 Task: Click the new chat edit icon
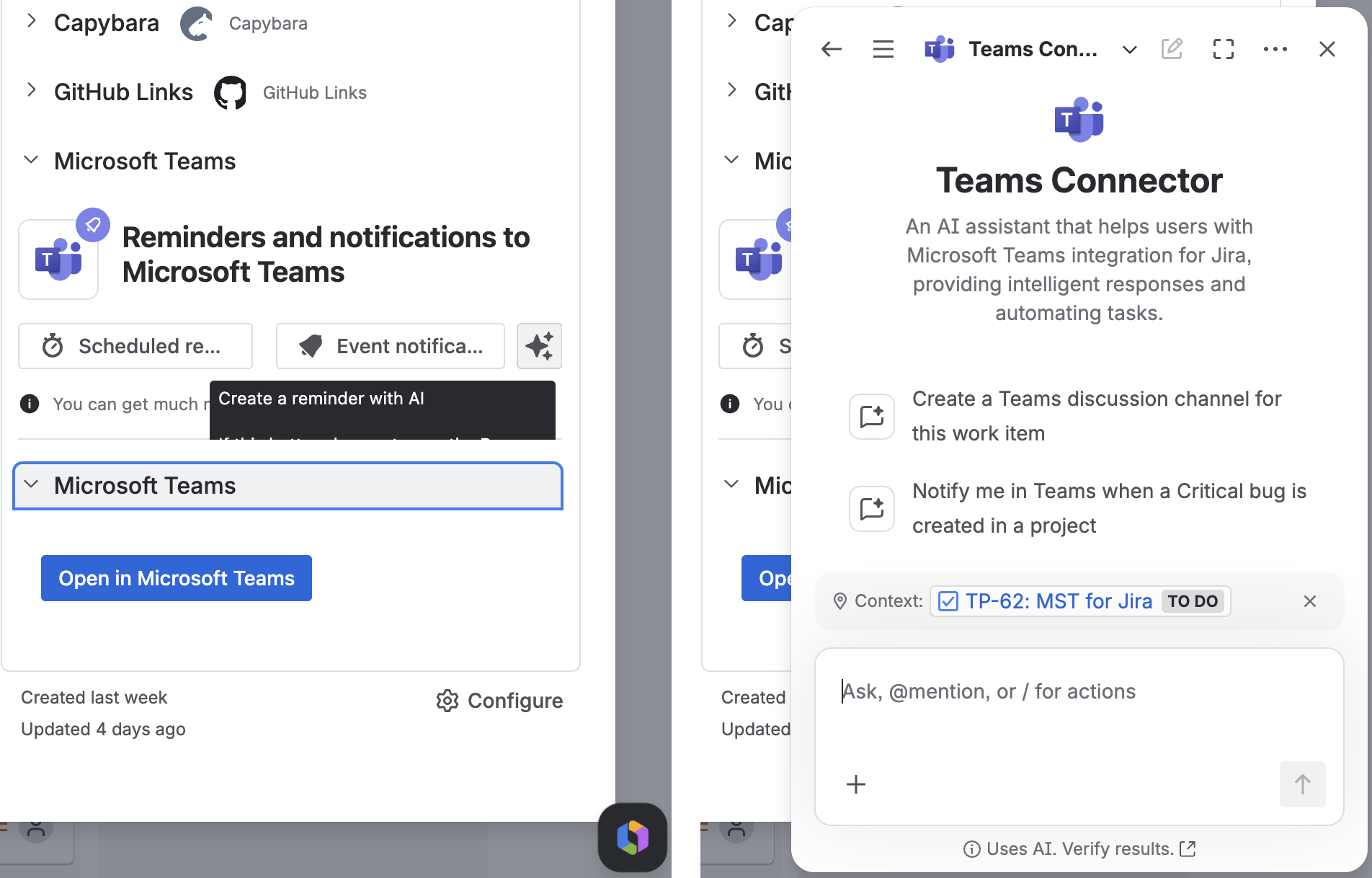click(1172, 49)
